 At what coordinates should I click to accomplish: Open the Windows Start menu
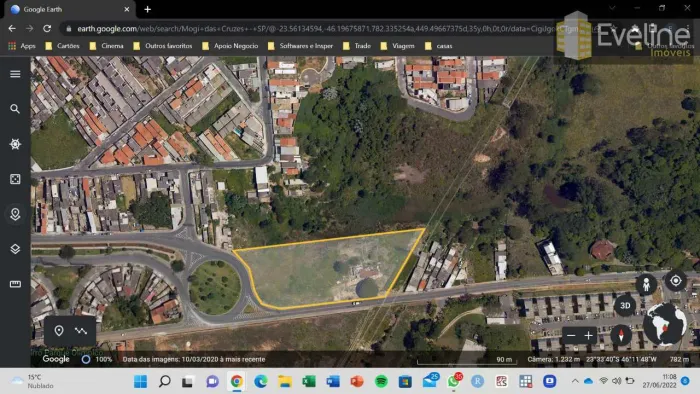[141, 381]
